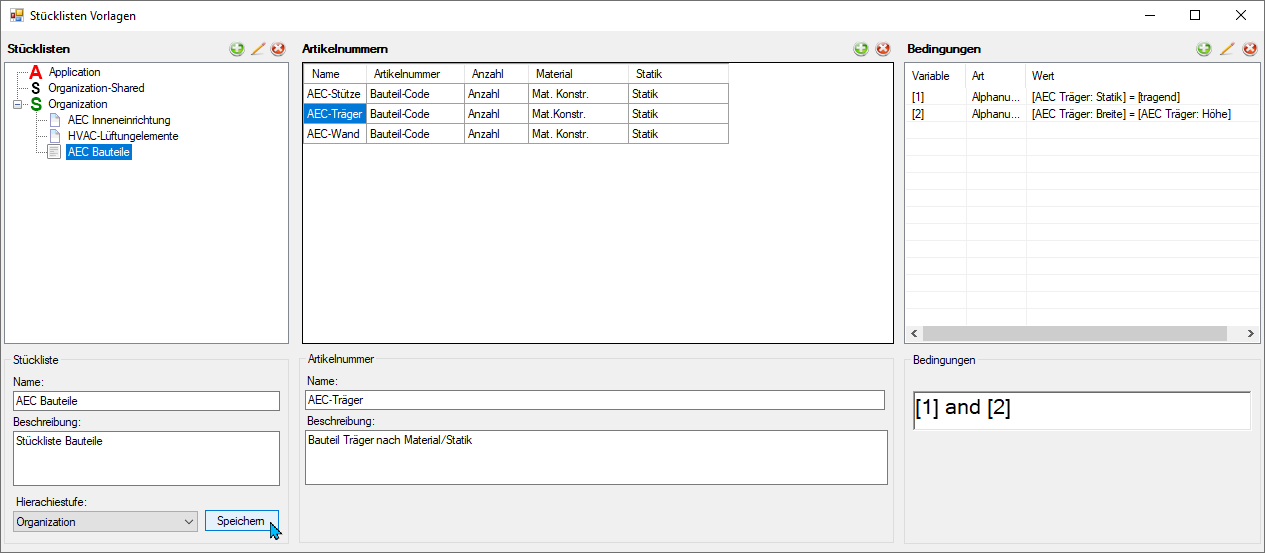This screenshot has height=553, width=1265.
Task: Click the Name column header in Artikelnummern
Action: pyautogui.click(x=335, y=74)
